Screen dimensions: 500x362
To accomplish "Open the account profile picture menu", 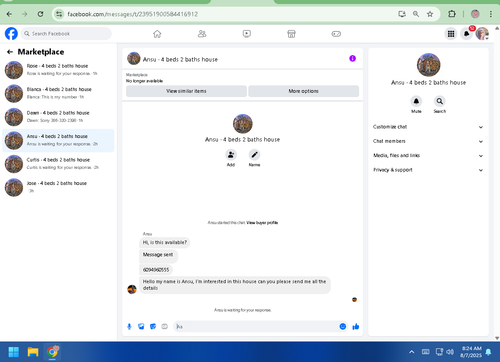I will 482,34.
